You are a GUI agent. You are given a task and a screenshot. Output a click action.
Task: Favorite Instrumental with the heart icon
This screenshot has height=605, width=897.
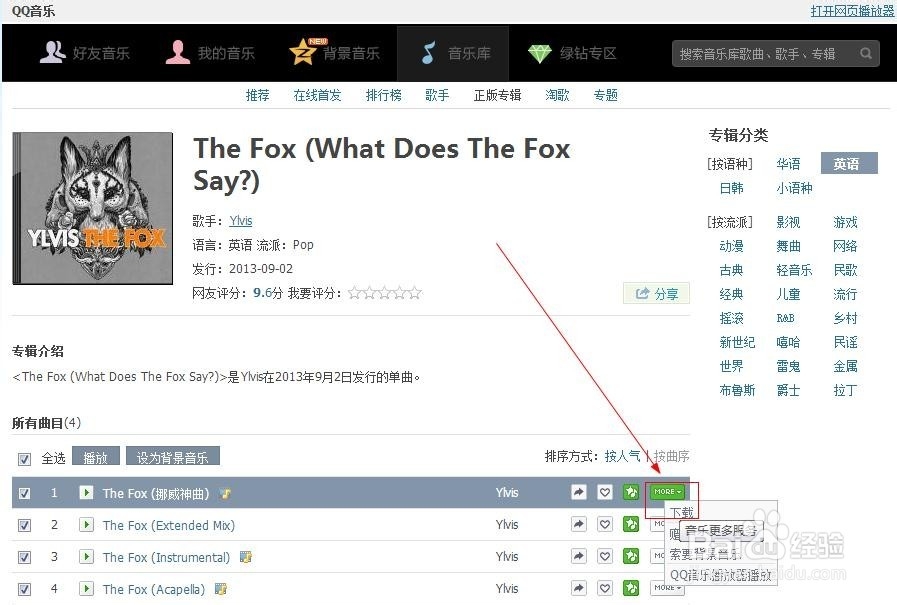pos(605,556)
